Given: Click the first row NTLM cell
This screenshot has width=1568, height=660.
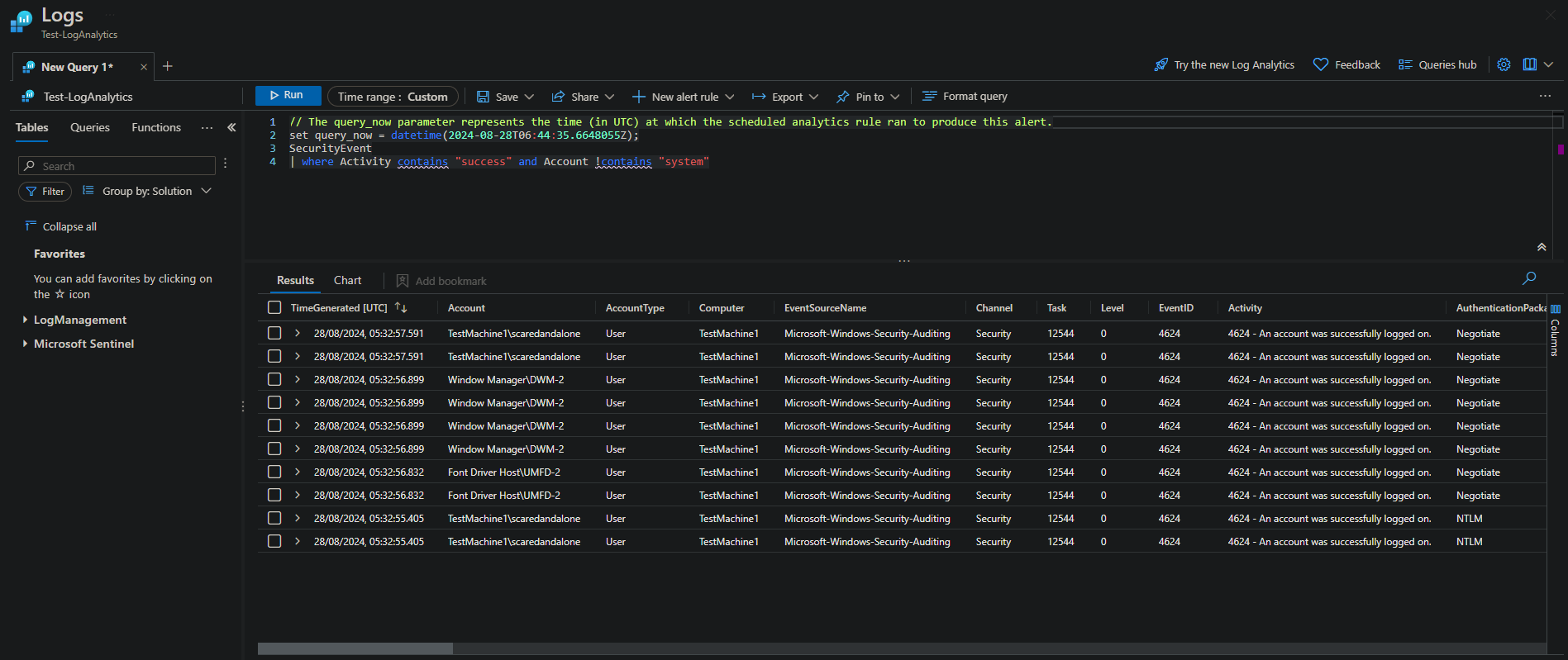Looking at the screenshot, I should pos(1469,519).
